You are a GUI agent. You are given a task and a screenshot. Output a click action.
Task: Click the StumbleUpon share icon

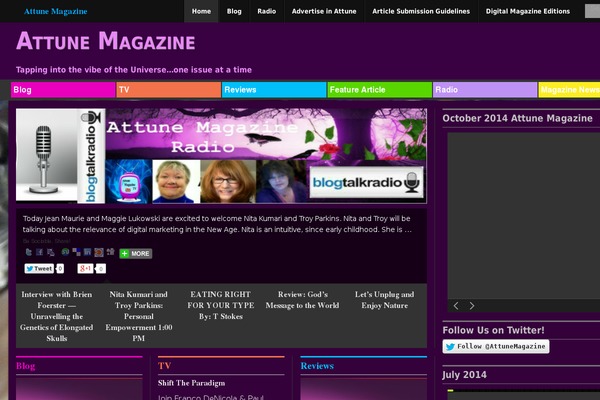click(x=65, y=252)
